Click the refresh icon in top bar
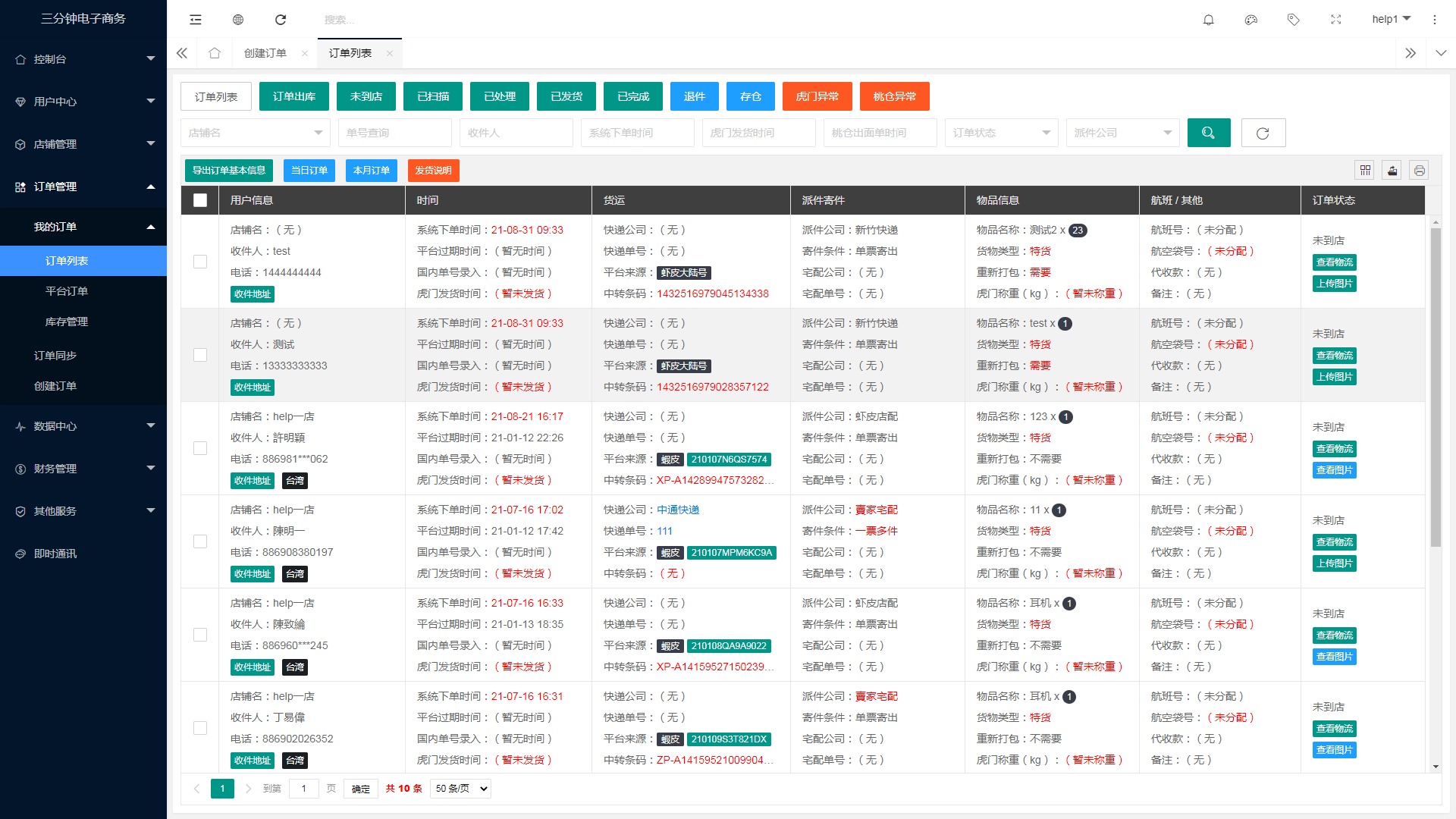1456x819 pixels. 281,20
